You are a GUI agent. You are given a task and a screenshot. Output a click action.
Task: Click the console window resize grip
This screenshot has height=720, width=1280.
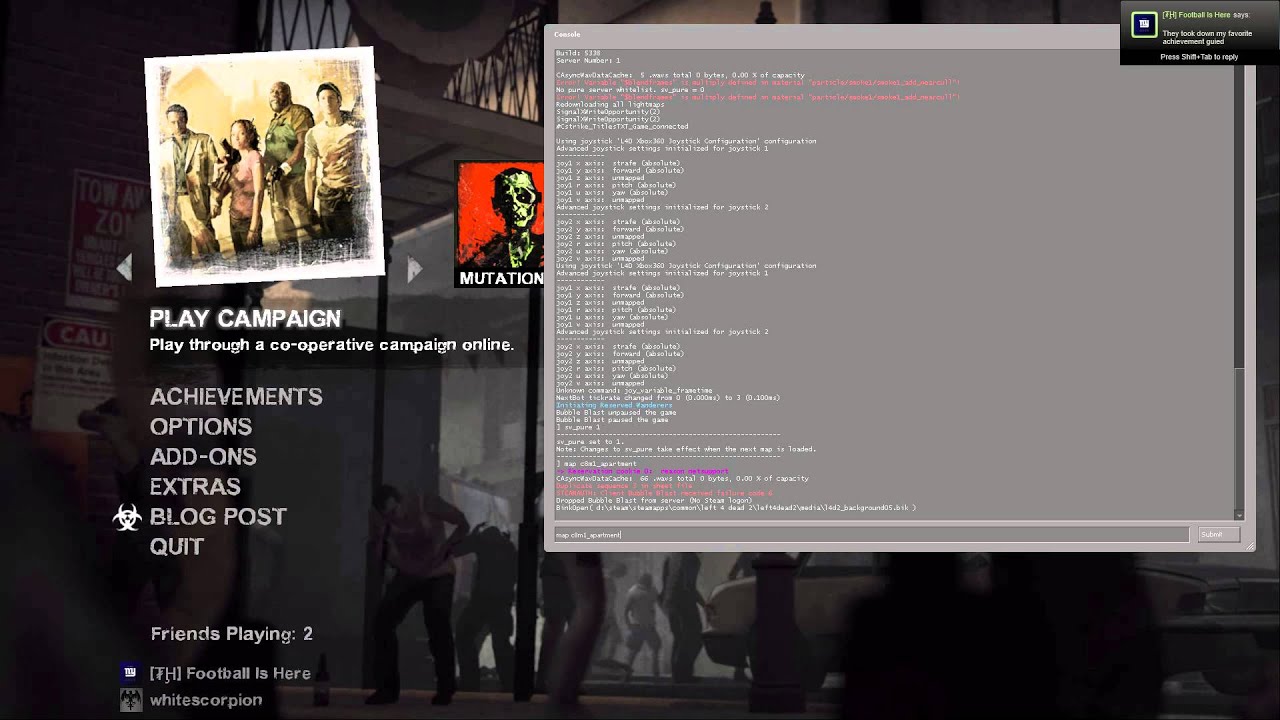(x=1249, y=546)
